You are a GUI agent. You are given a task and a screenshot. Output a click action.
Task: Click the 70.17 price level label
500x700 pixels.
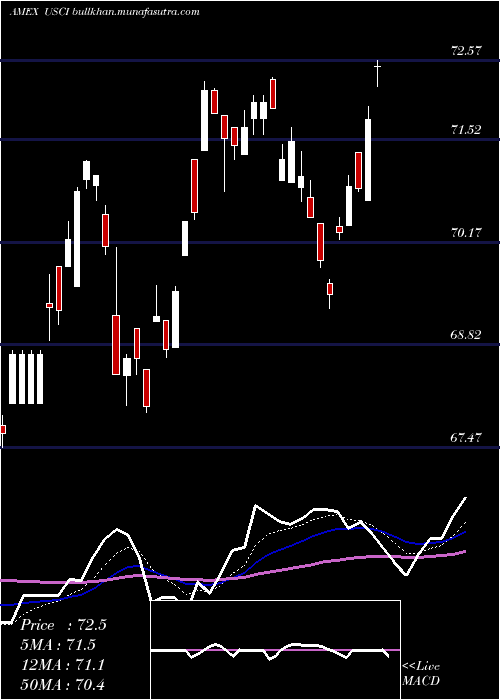(466, 233)
